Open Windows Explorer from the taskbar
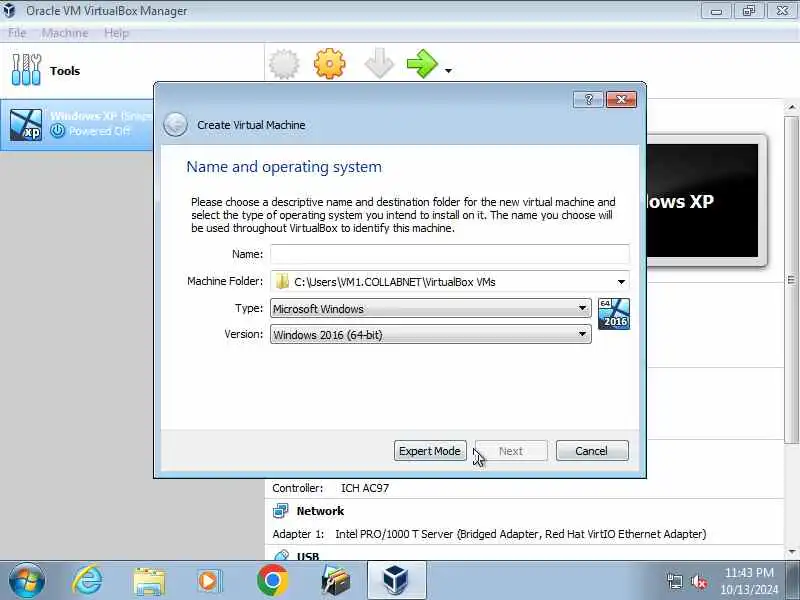This screenshot has width=800, height=600. click(149, 582)
